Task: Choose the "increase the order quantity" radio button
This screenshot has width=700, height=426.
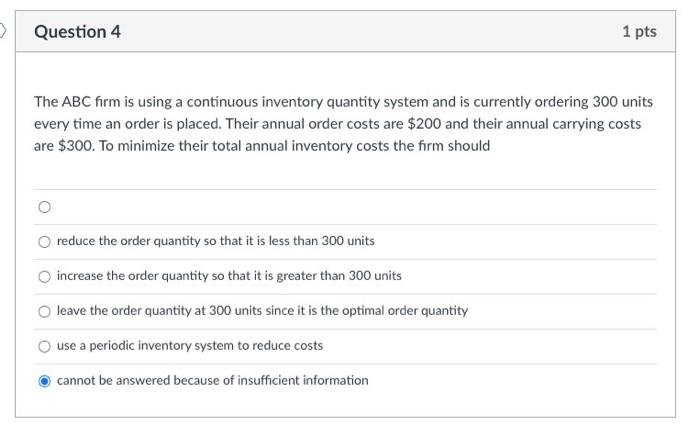Action: click(x=43, y=276)
